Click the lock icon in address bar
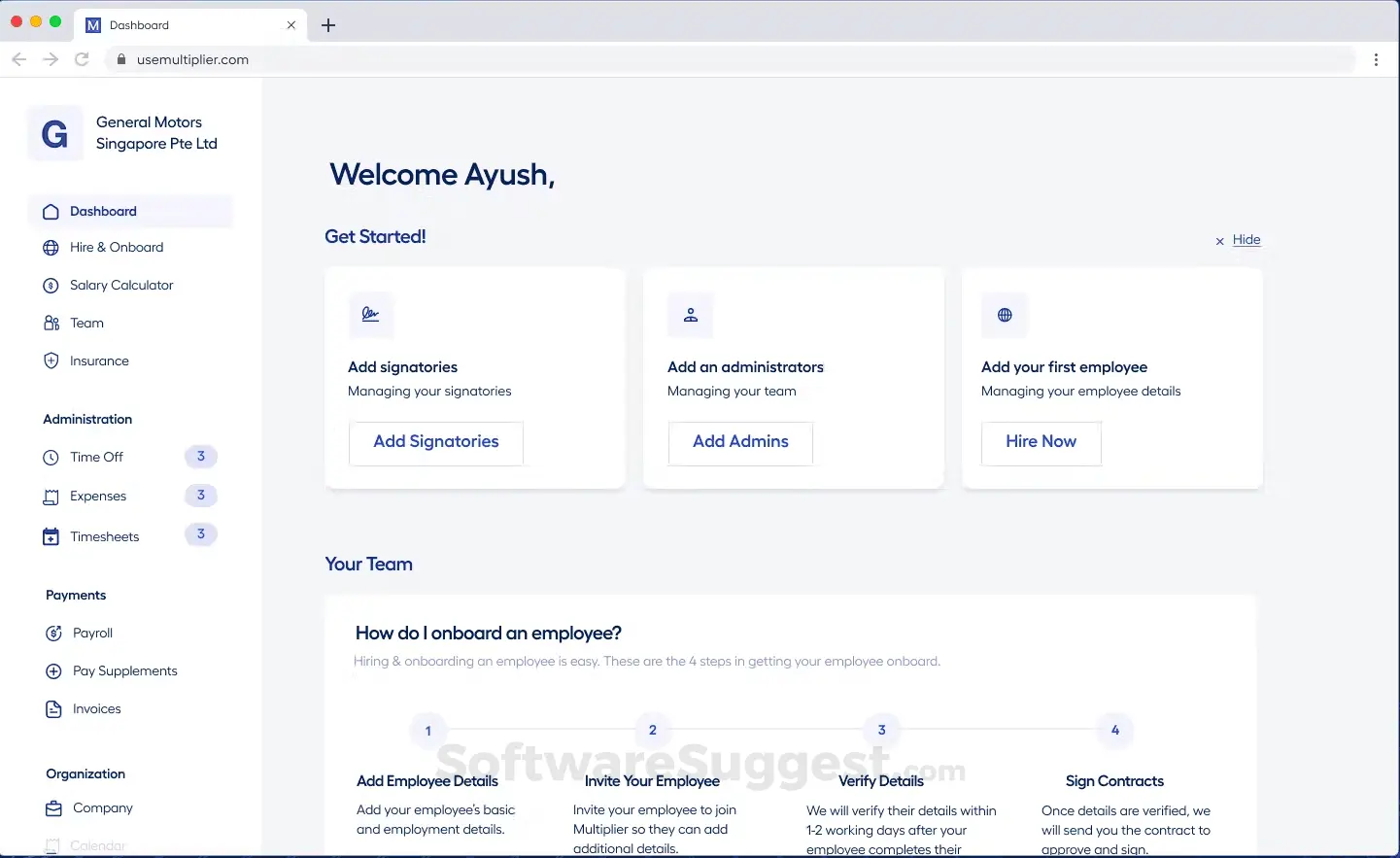 click(x=121, y=59)
